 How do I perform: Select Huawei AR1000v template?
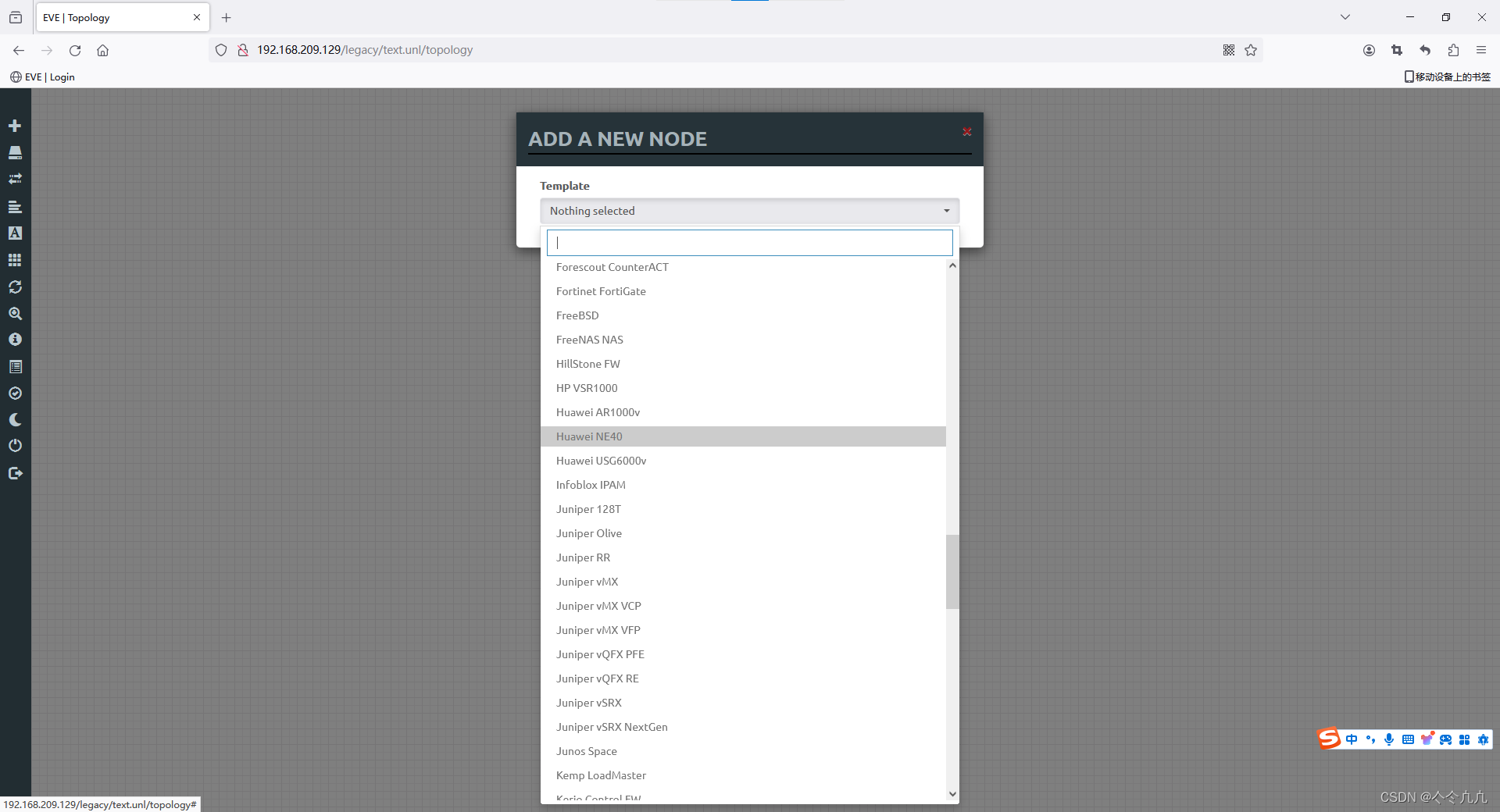pyautogui.click(x=743, y=412)
